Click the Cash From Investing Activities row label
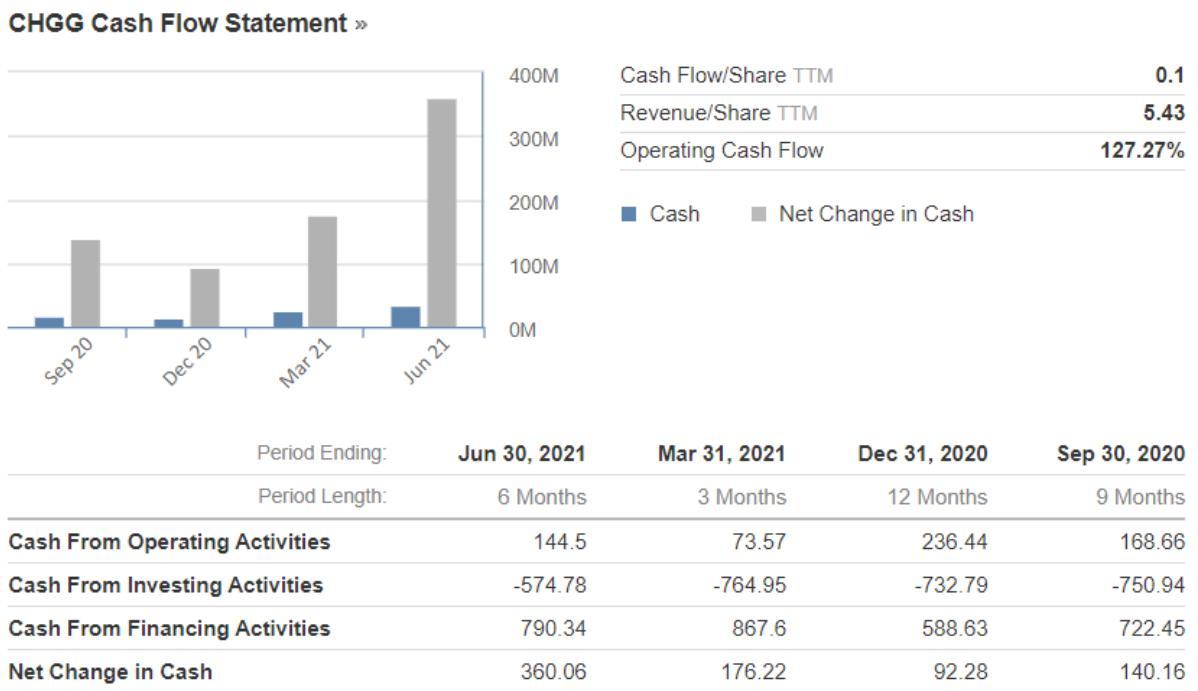Image resolution: width=1198 pixels, height=691 pixels. click(x=166, y=586)
